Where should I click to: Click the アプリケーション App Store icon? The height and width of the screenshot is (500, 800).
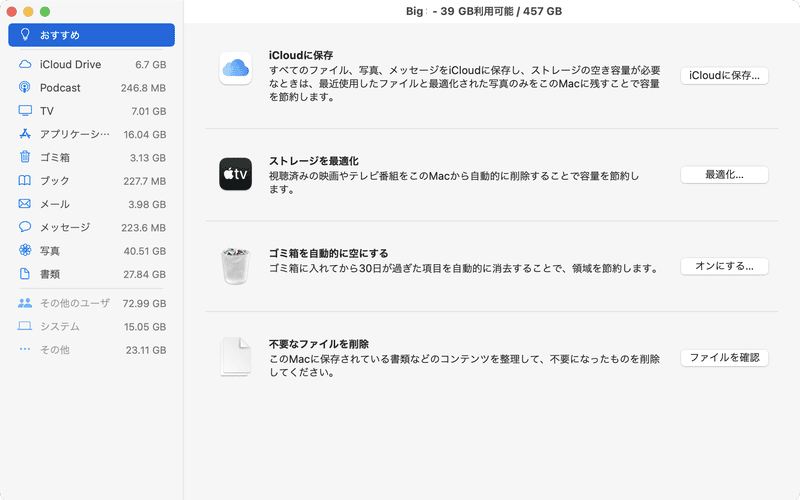click(x=24, y=134)
